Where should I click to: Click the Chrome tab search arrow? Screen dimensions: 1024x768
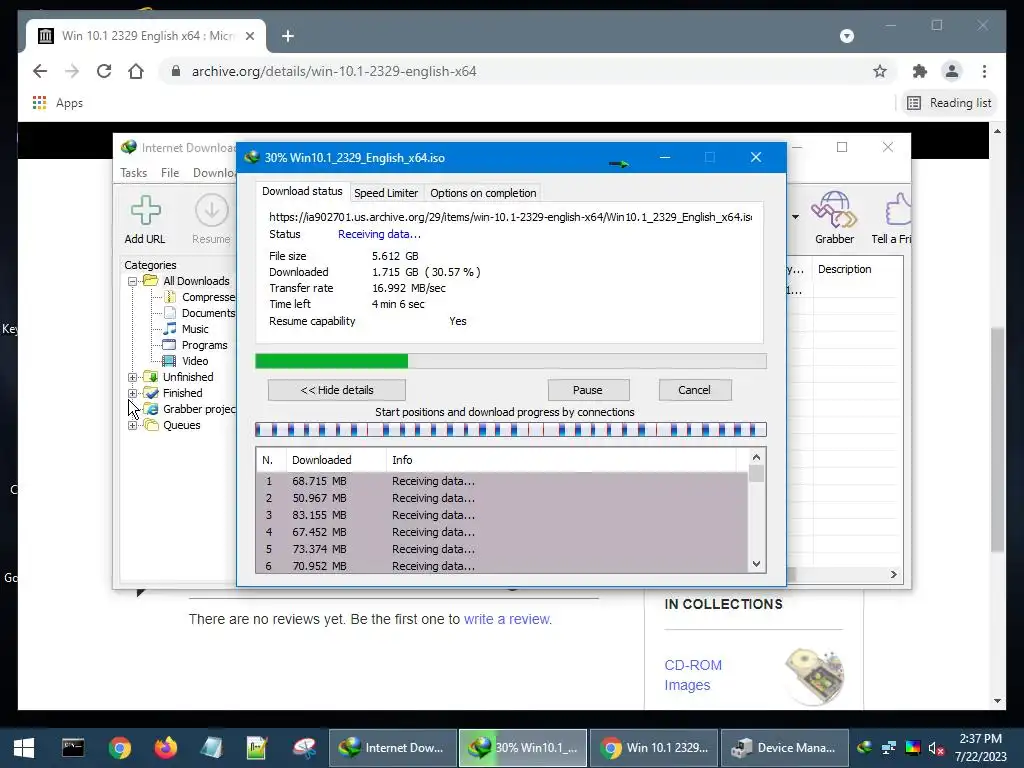coord(847,36)
